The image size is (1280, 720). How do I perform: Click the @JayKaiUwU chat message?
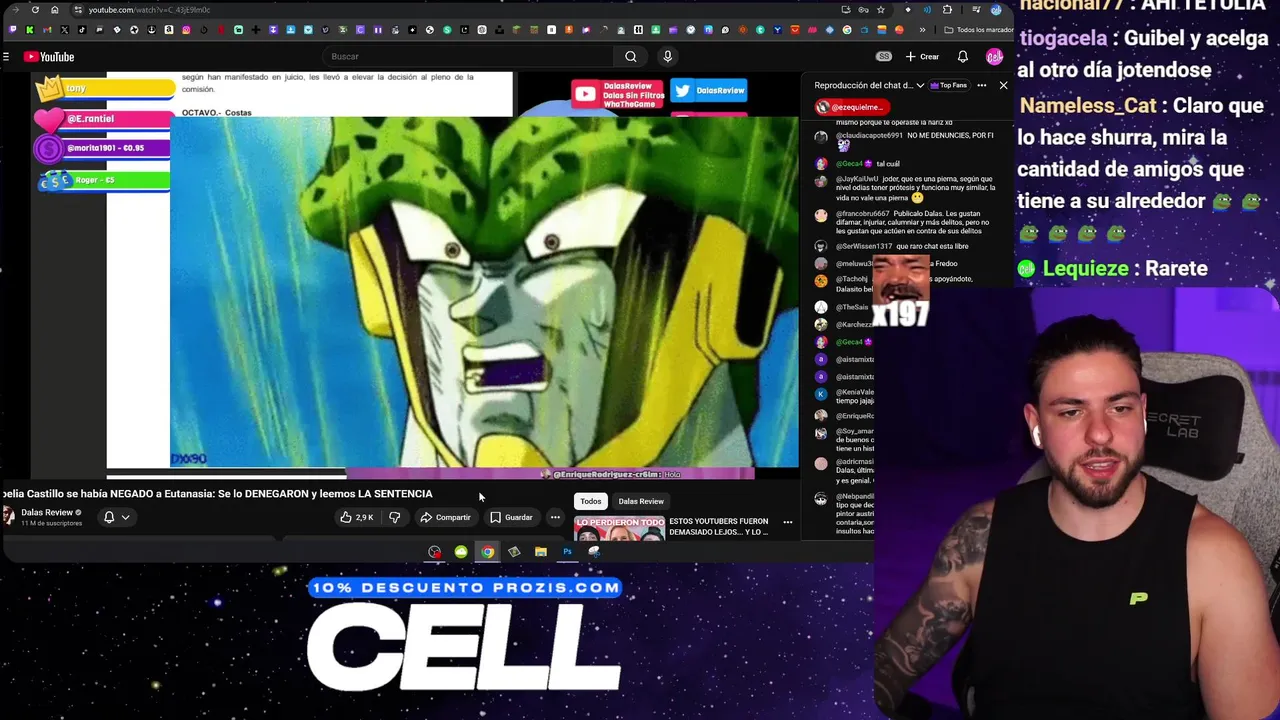(x=905, y=188)
